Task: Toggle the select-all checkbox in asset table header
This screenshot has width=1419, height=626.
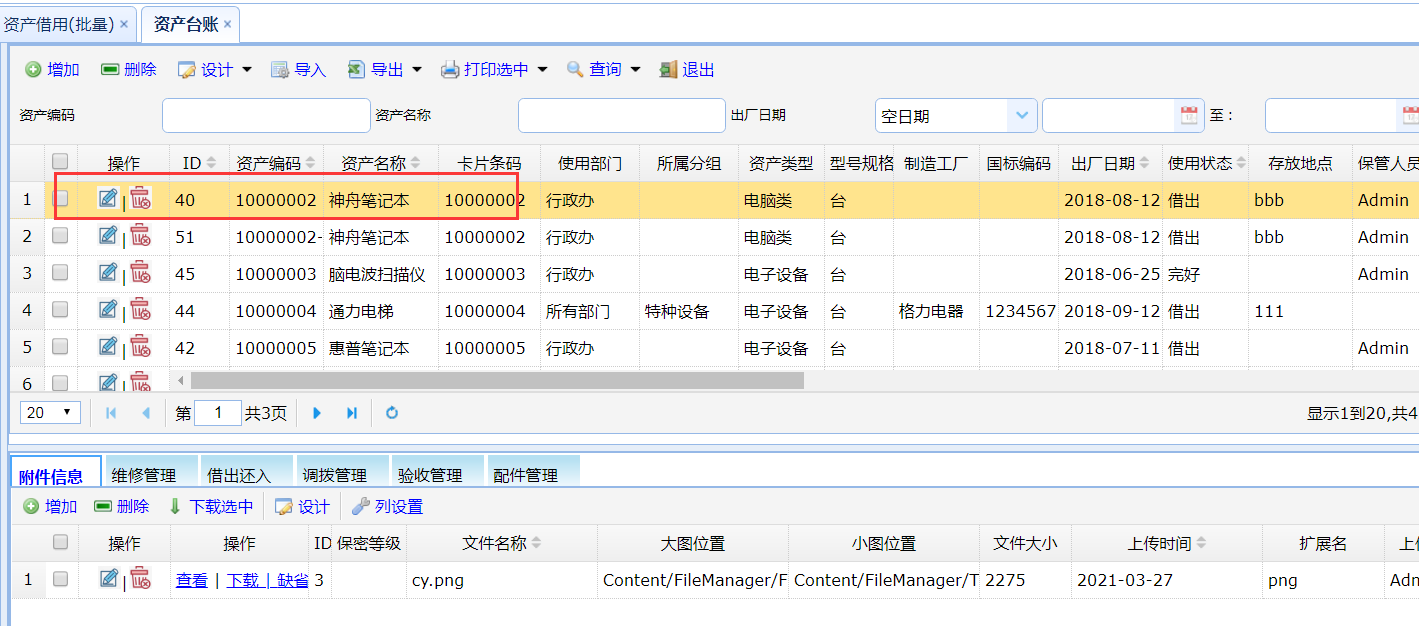Action: (x=60, y=161)
